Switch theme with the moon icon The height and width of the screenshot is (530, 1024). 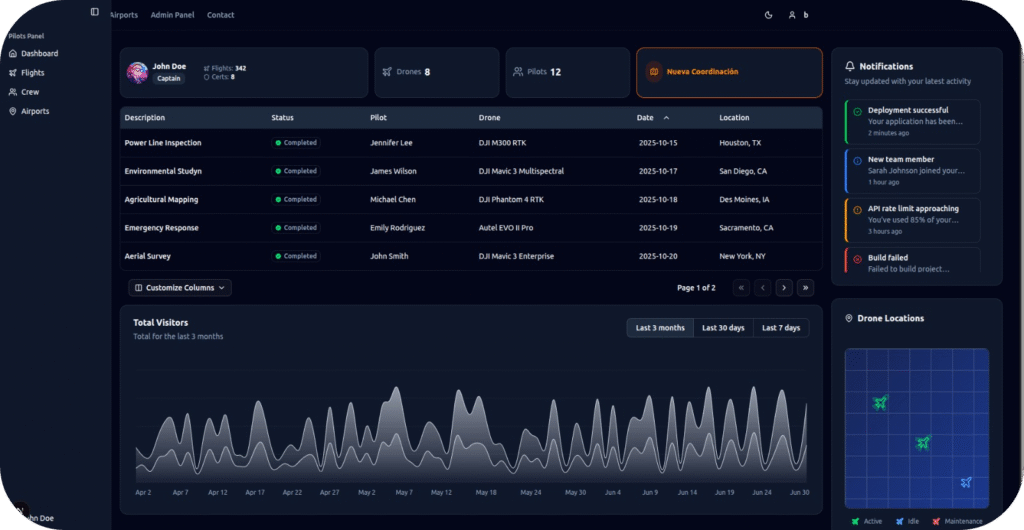(768, 15)
